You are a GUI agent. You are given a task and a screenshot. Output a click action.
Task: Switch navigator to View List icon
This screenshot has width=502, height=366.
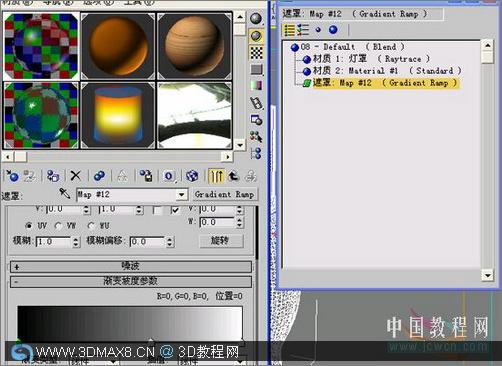pos(289,30)
